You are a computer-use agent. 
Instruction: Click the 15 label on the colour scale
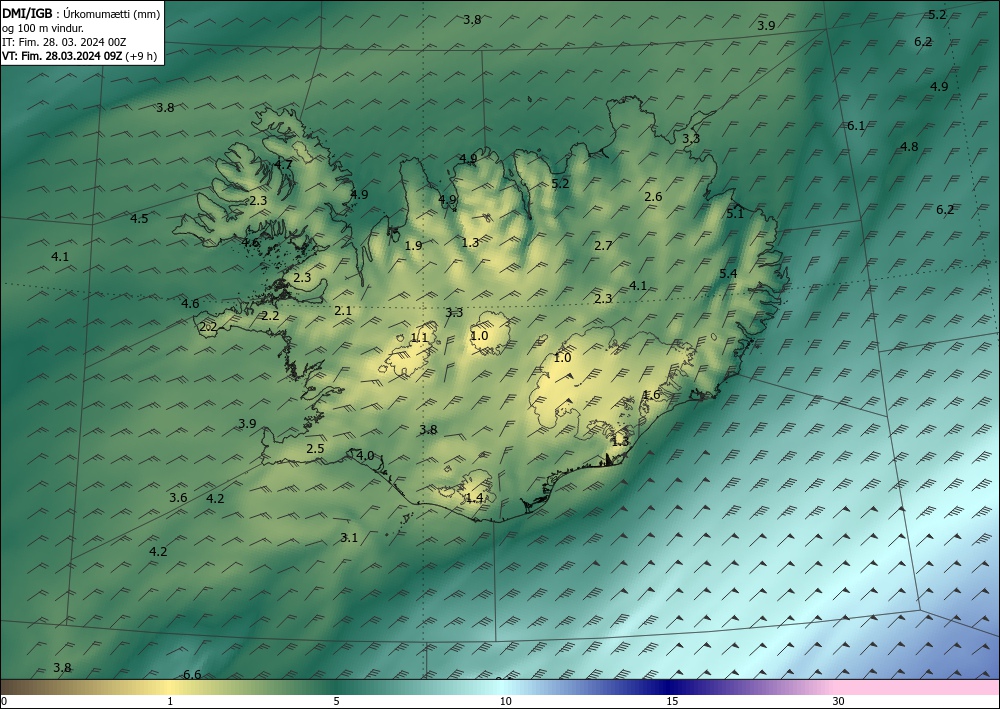tap(672, 701)
